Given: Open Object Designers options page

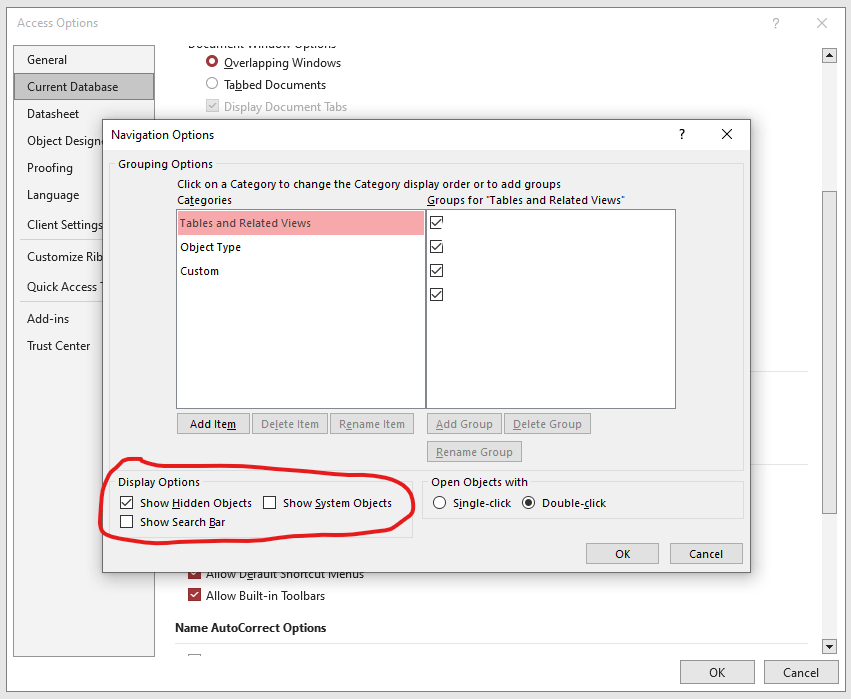Looking at the screenshot, I should [59, 141].
